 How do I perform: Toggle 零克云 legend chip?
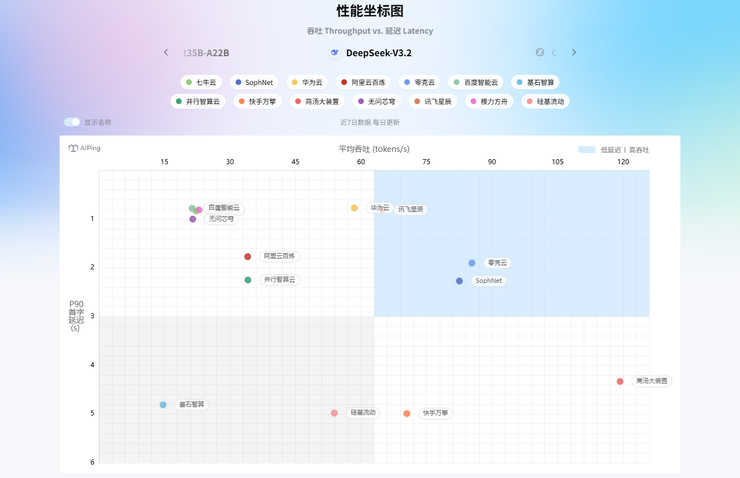(x=420, y=82)
